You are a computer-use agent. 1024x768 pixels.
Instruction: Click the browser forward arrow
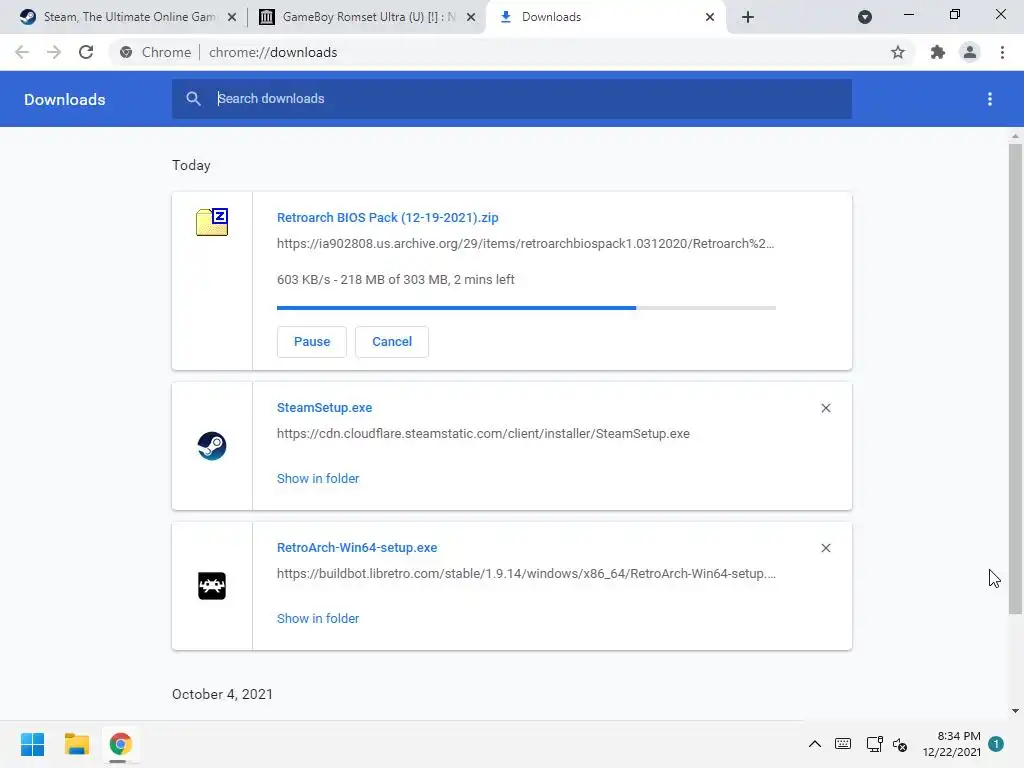pos(54,52)
